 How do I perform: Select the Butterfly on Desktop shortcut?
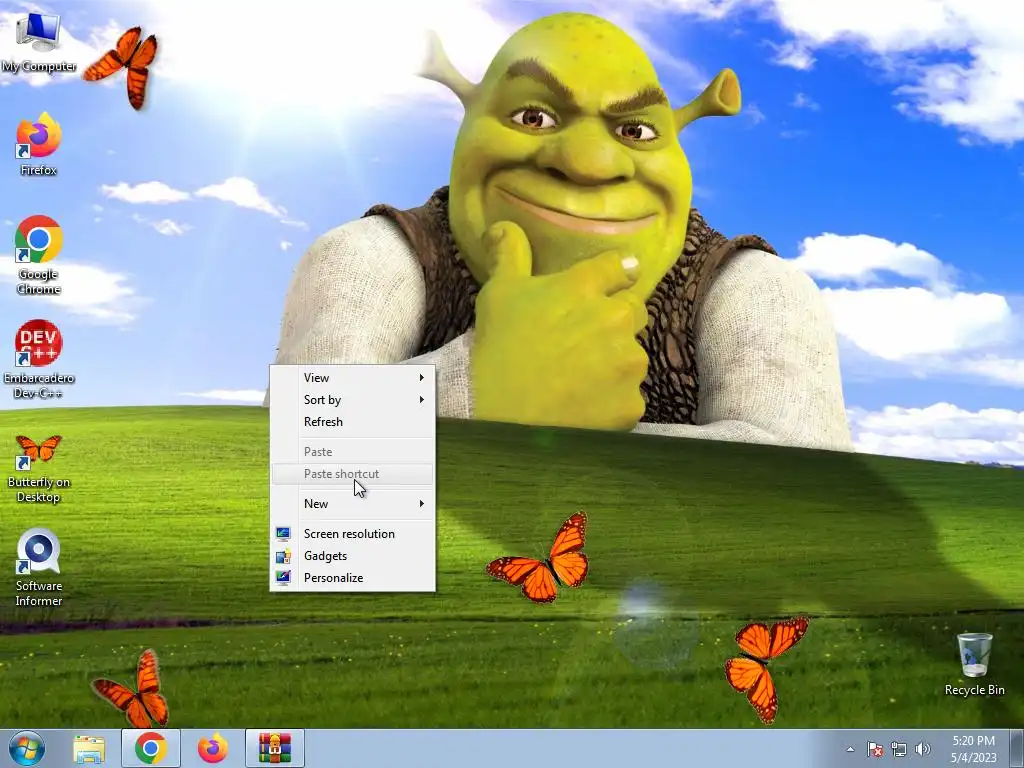pos(38,469)
